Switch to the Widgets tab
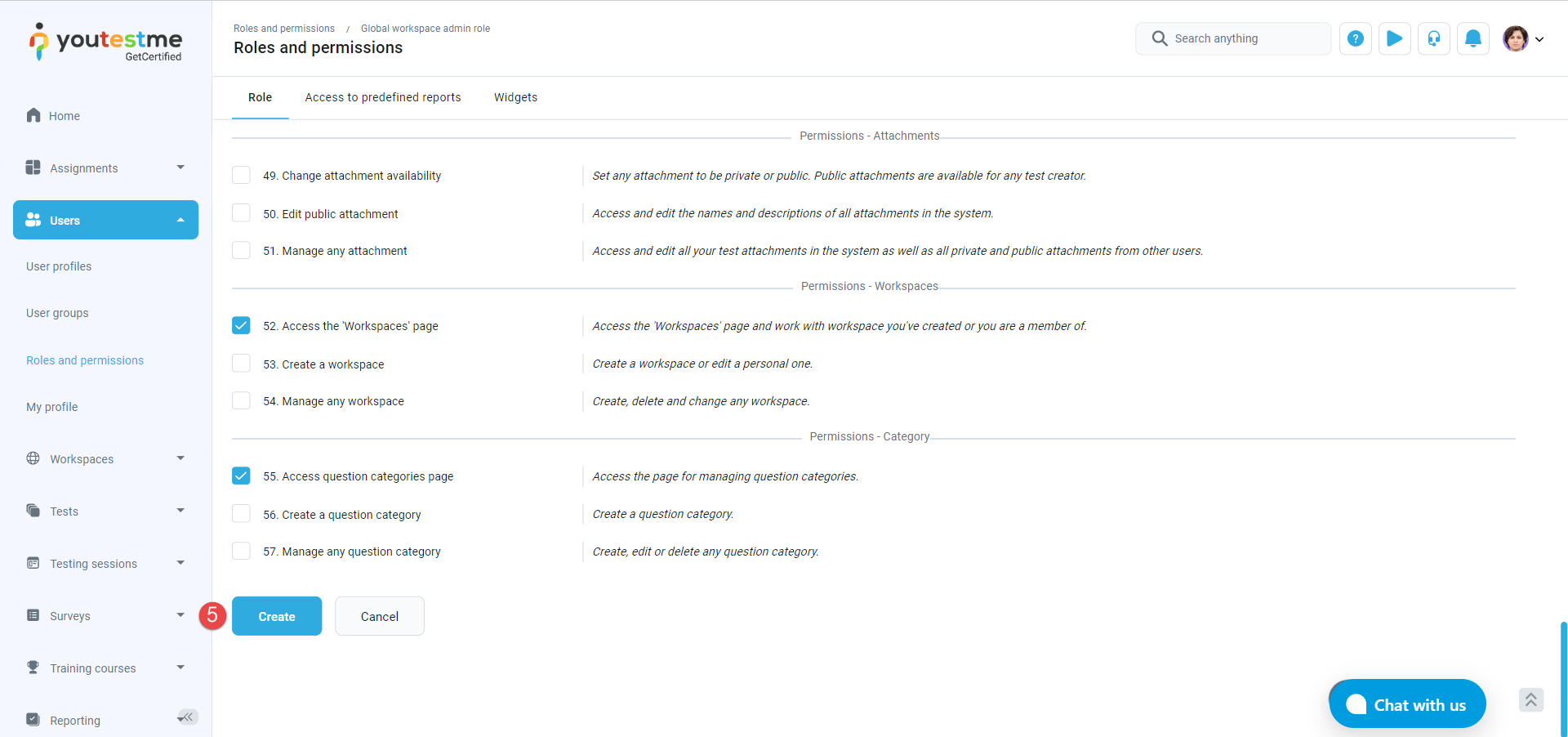Screen dimensions: 1568x737 pyautogui.click(x=515, y=97)
